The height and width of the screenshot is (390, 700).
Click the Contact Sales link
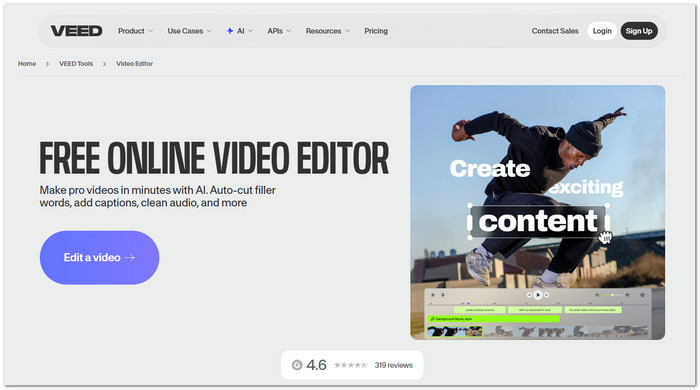pyautogui.click(x=555, y=31)
